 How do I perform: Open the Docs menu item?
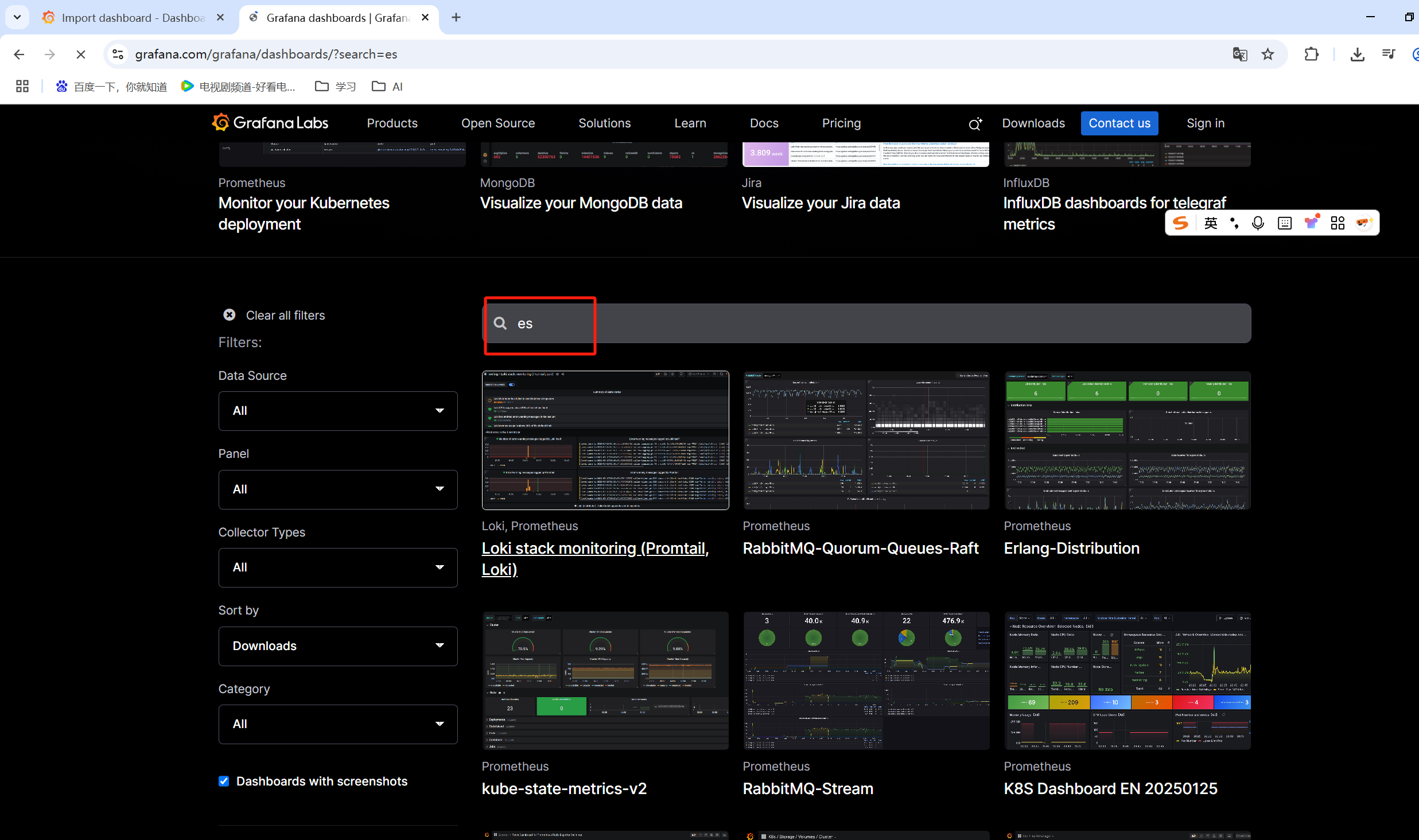(764, 123)
